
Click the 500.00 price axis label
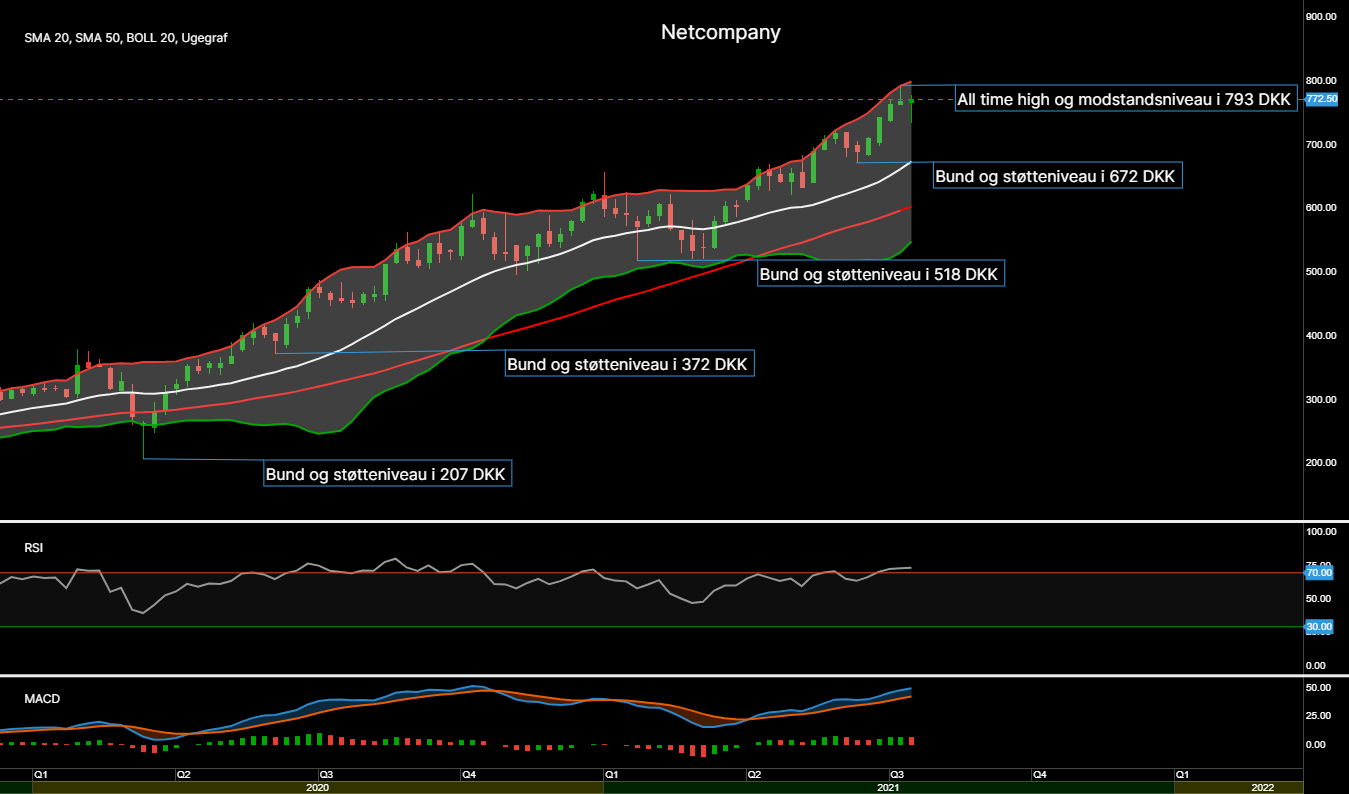[1322, 271]
